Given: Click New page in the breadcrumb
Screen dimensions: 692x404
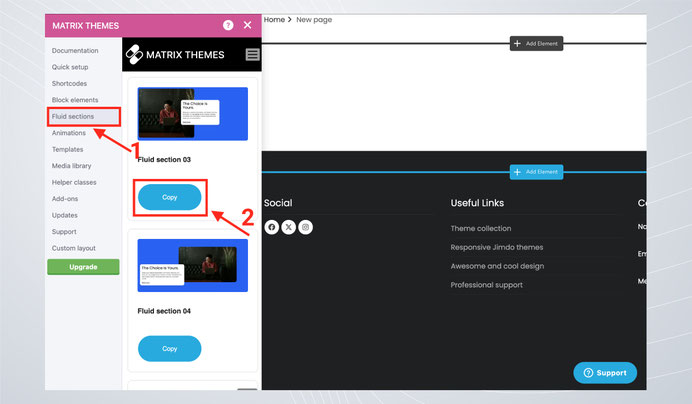Looking at the screenshot, I should (x=314, y=19).
